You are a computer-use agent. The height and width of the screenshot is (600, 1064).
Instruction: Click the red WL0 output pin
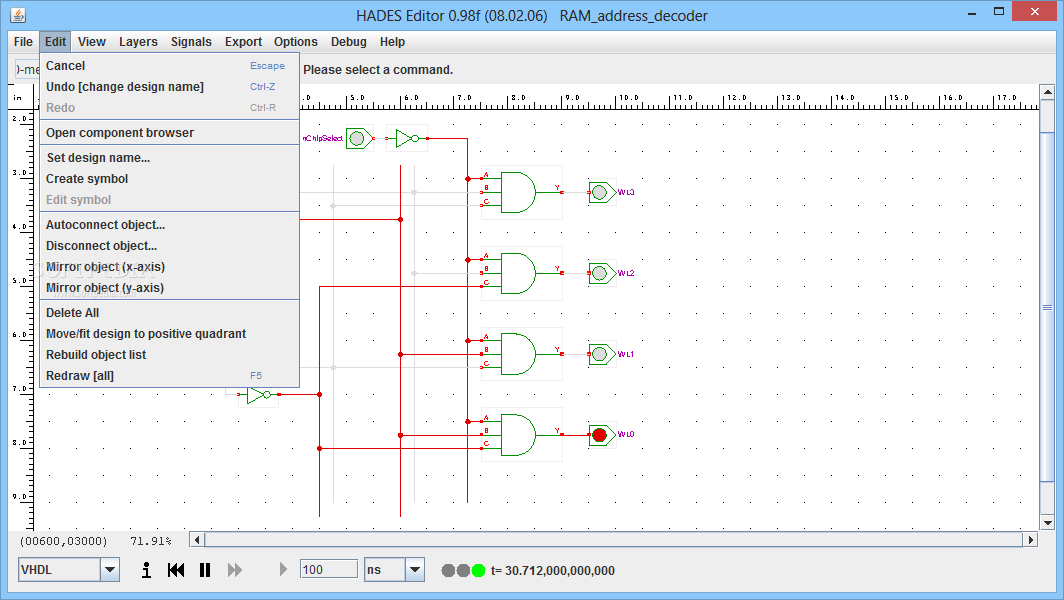601,435
